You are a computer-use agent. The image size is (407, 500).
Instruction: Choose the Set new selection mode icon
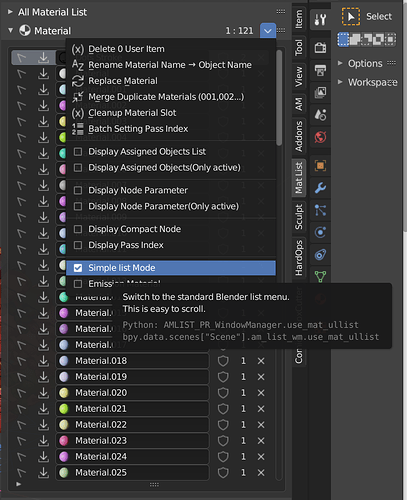(x=343, y=39)
